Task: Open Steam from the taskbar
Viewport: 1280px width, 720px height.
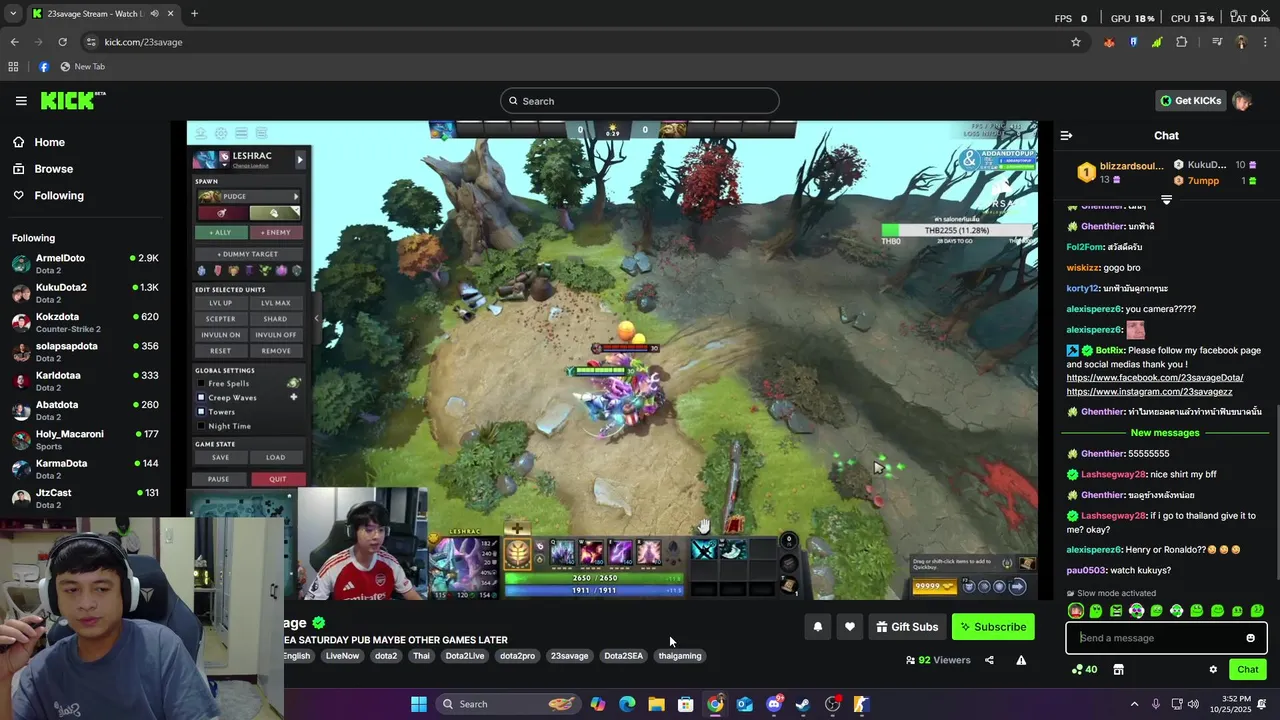Action: 803,704
